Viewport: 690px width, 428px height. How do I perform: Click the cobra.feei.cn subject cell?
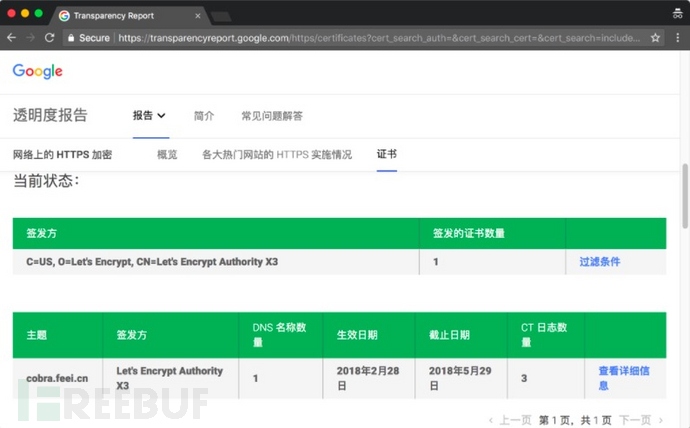pos(57,378)
